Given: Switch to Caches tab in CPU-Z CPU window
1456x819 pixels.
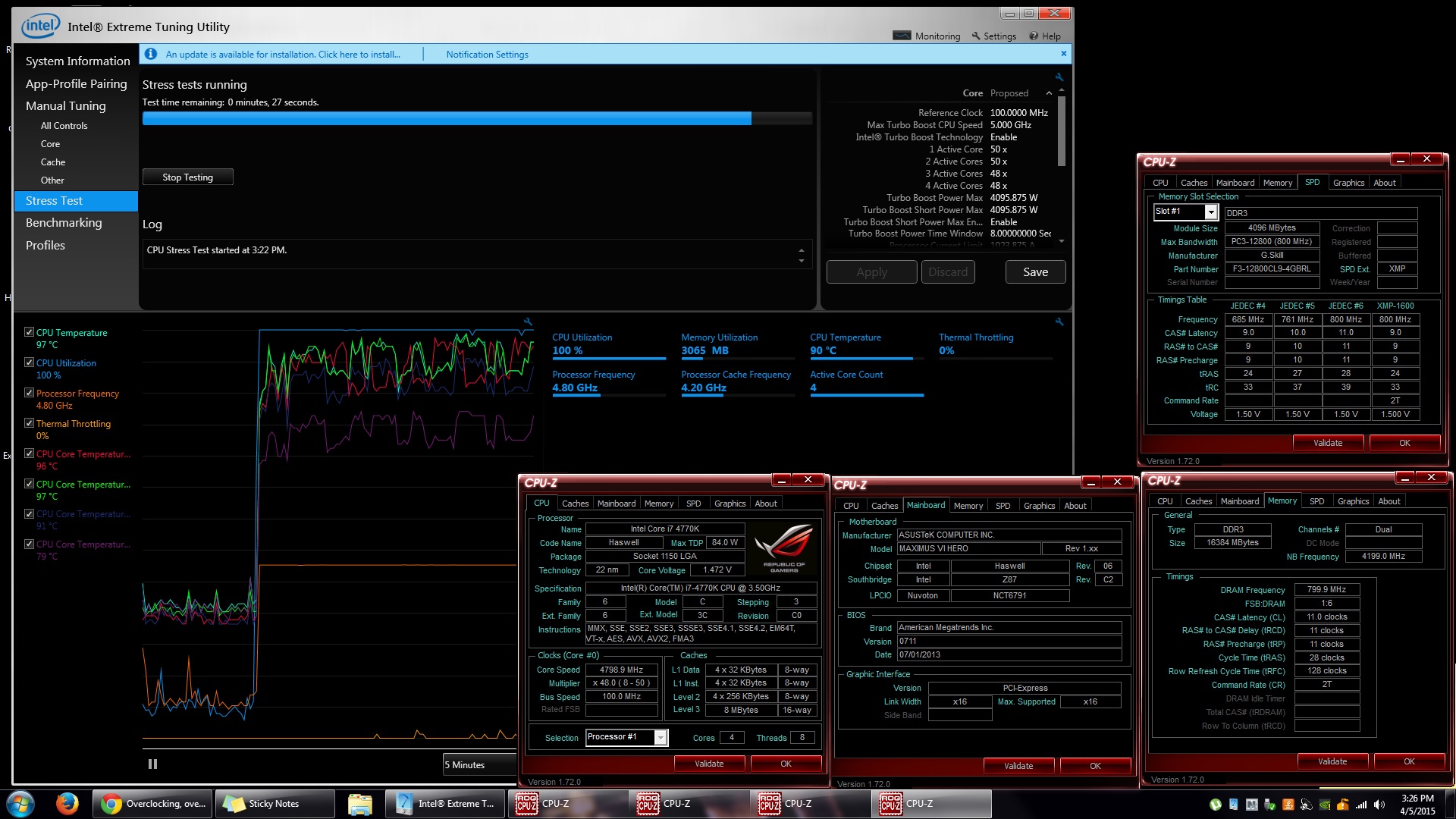Looking at the screenshot, I should tap(575, 504).
